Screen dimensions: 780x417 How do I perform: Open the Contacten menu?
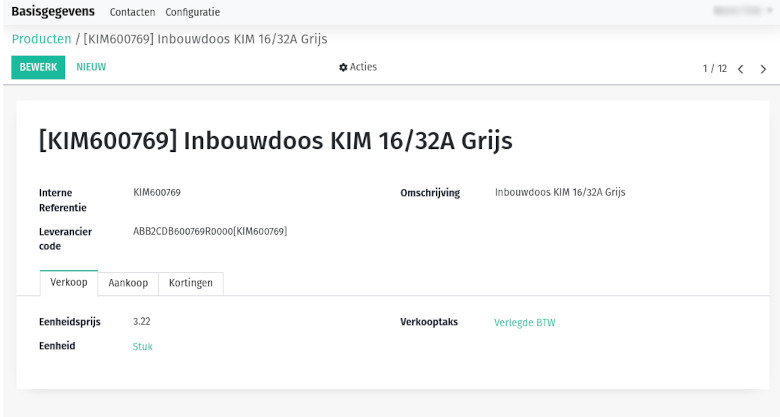(132, 12)
